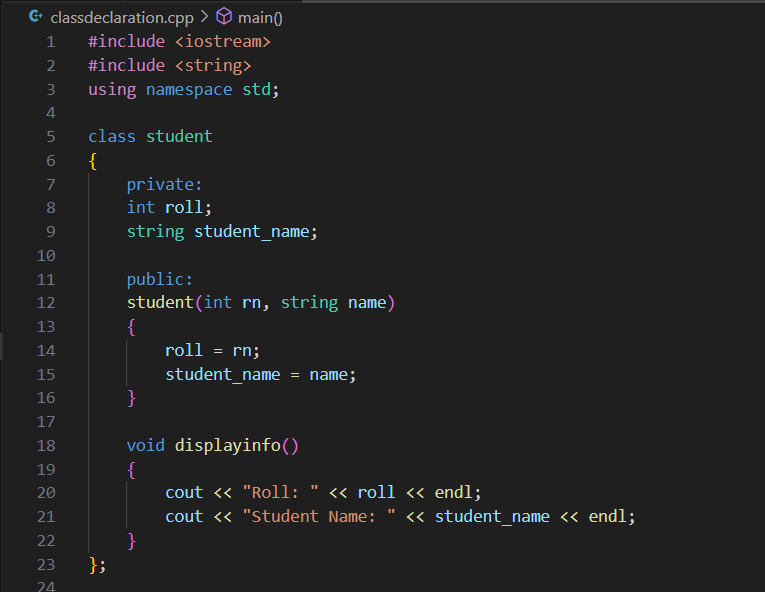Viewport: 765px width, 592px height.
Task: Click the 'std' identifier on line 3
Action: (x=257, y=89)
